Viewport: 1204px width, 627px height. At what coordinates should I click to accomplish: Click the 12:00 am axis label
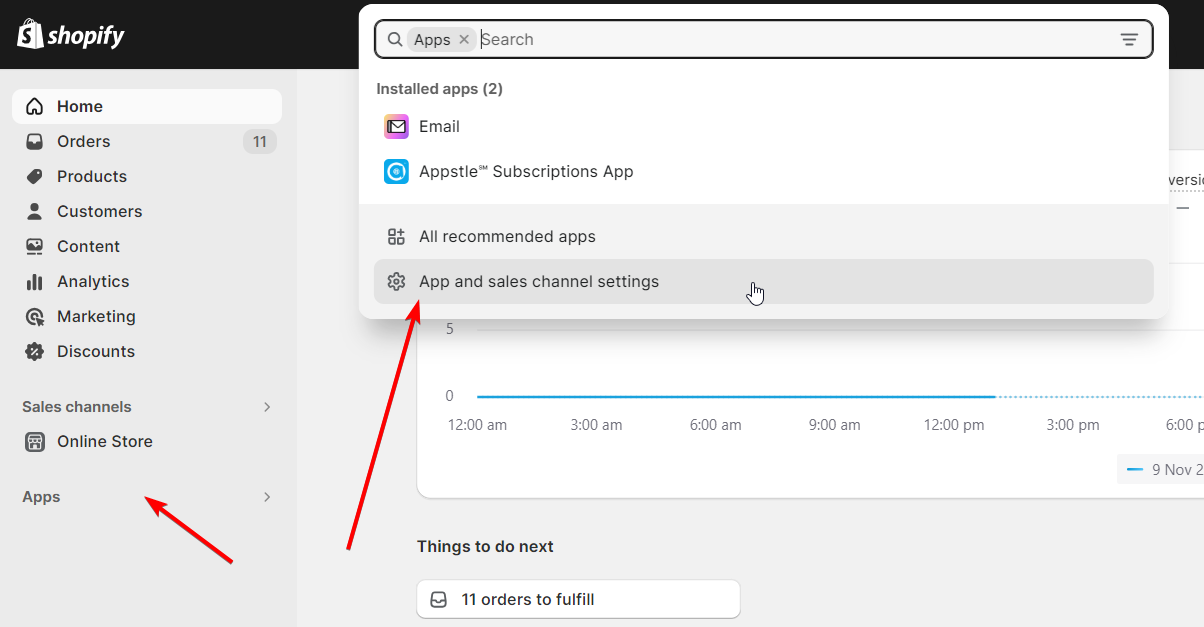[477, 425]
